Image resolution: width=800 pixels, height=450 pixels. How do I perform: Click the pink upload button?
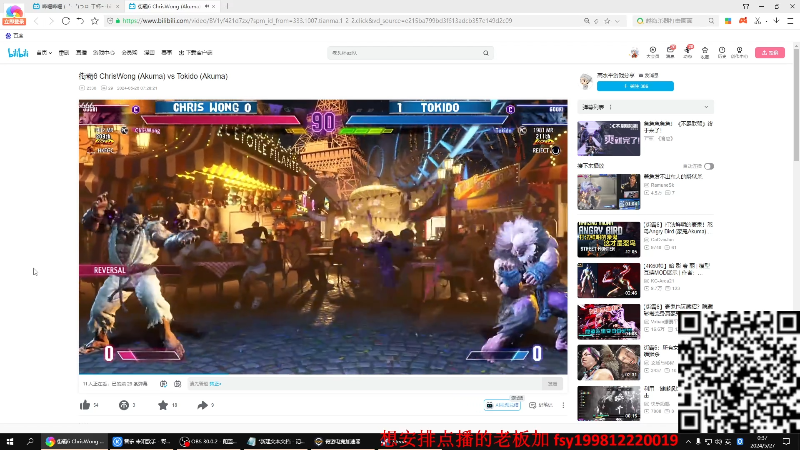(770, 53)
